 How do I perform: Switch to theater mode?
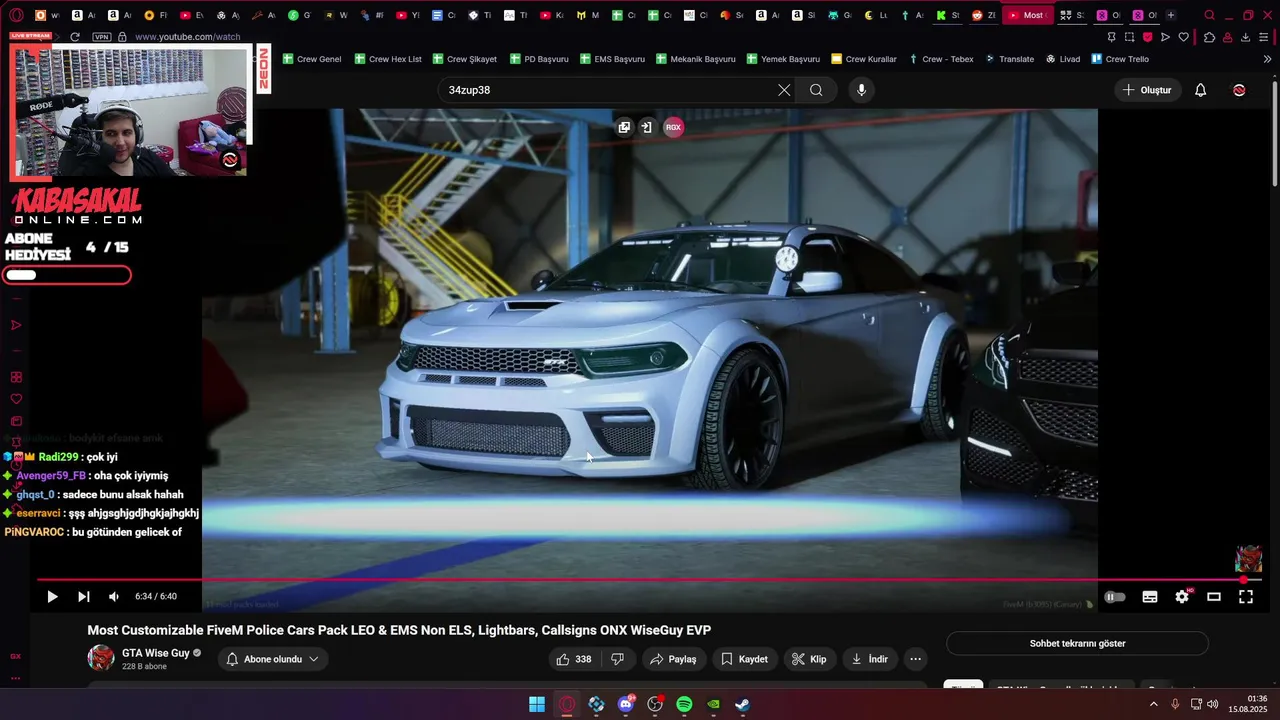[x=1214, y=597]
